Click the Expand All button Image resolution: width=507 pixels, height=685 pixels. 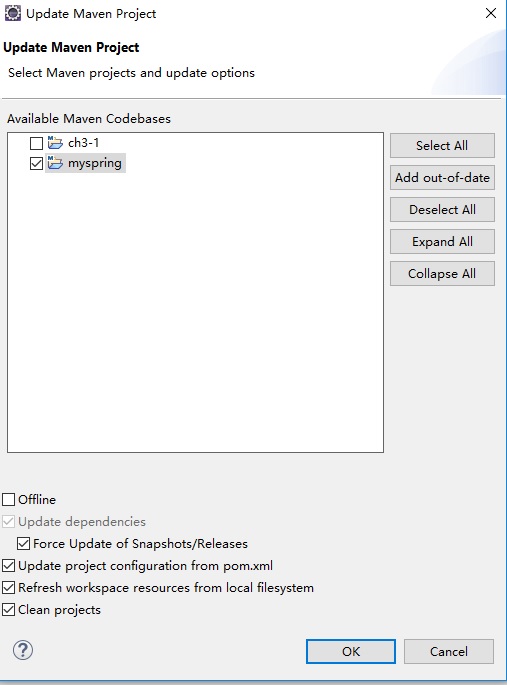[442, 242]
